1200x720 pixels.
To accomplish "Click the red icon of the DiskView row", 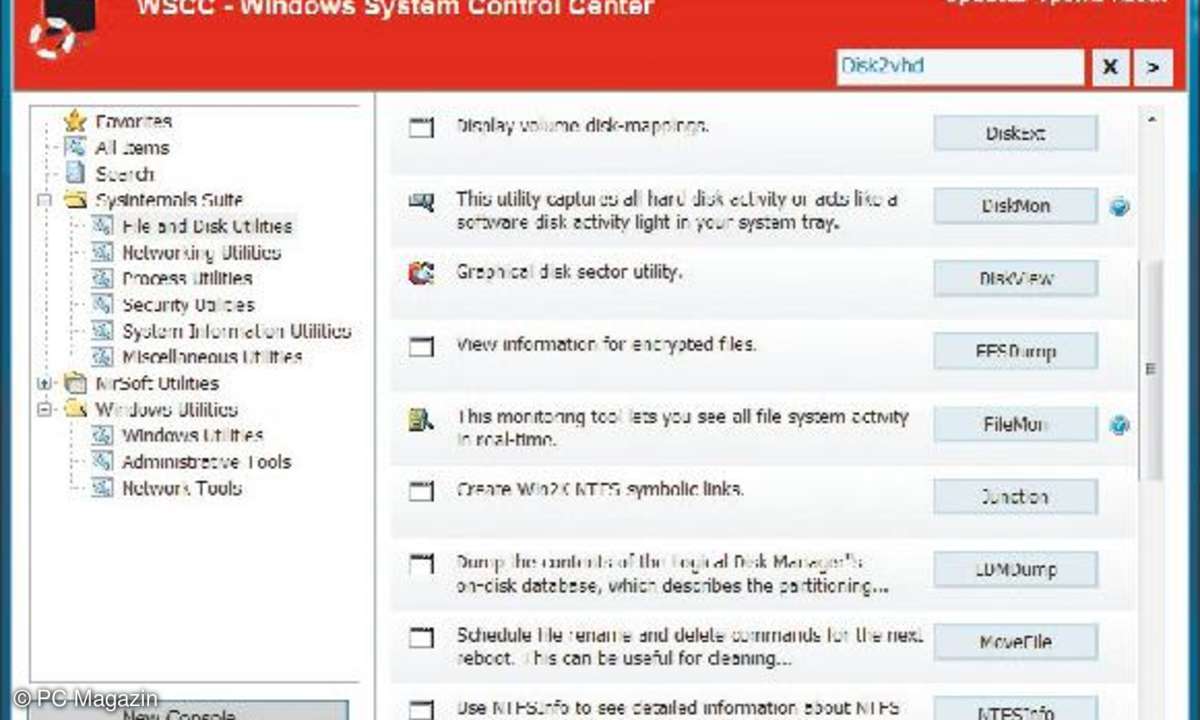I will [422, 273].
